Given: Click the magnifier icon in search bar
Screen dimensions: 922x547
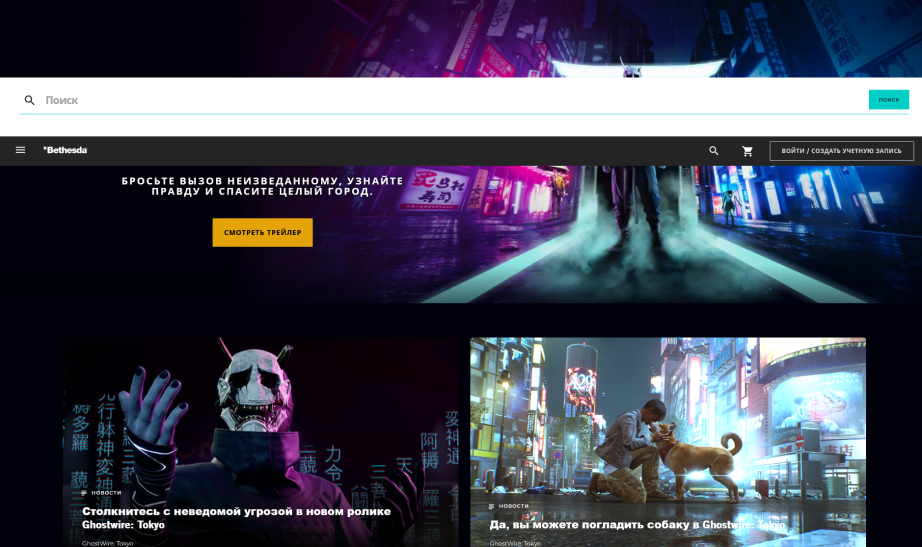Looking at the screenshot, I should (x=29, y=100).
